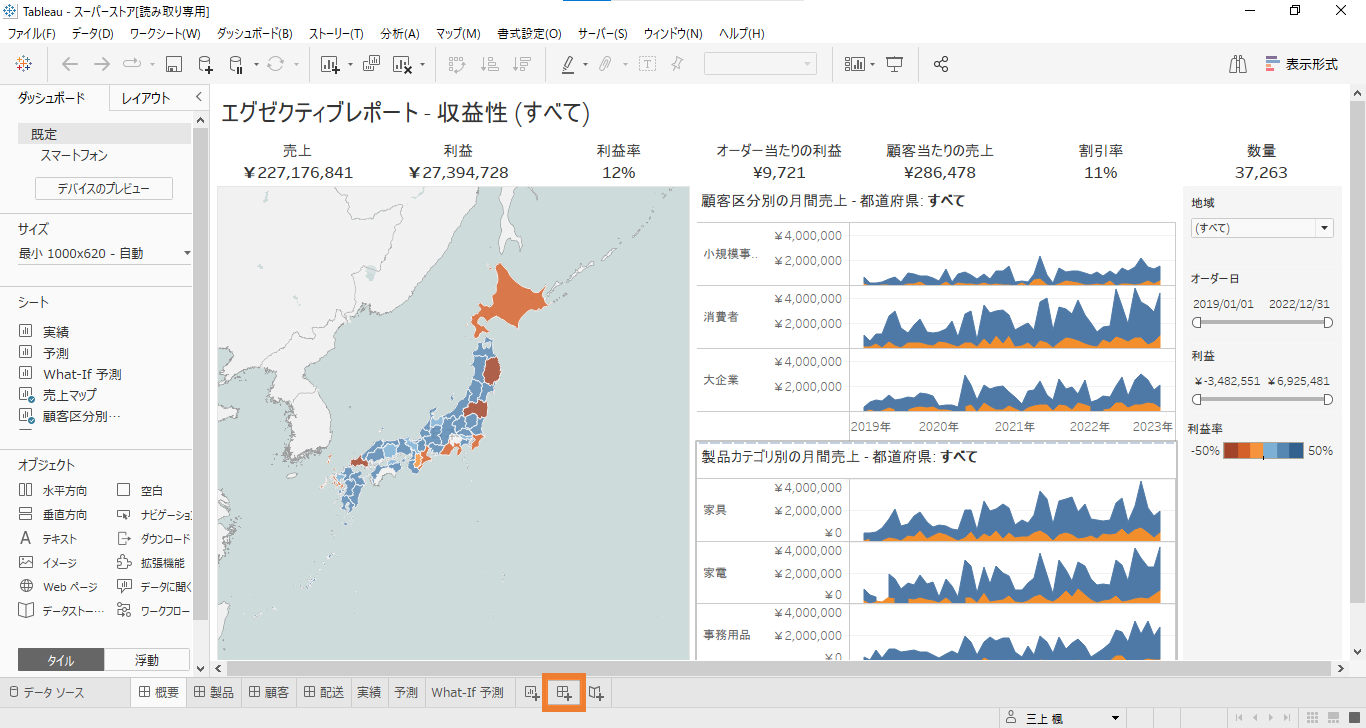Click the New Data Source icon
1366x728 pixels.
[x=205, y=64]
